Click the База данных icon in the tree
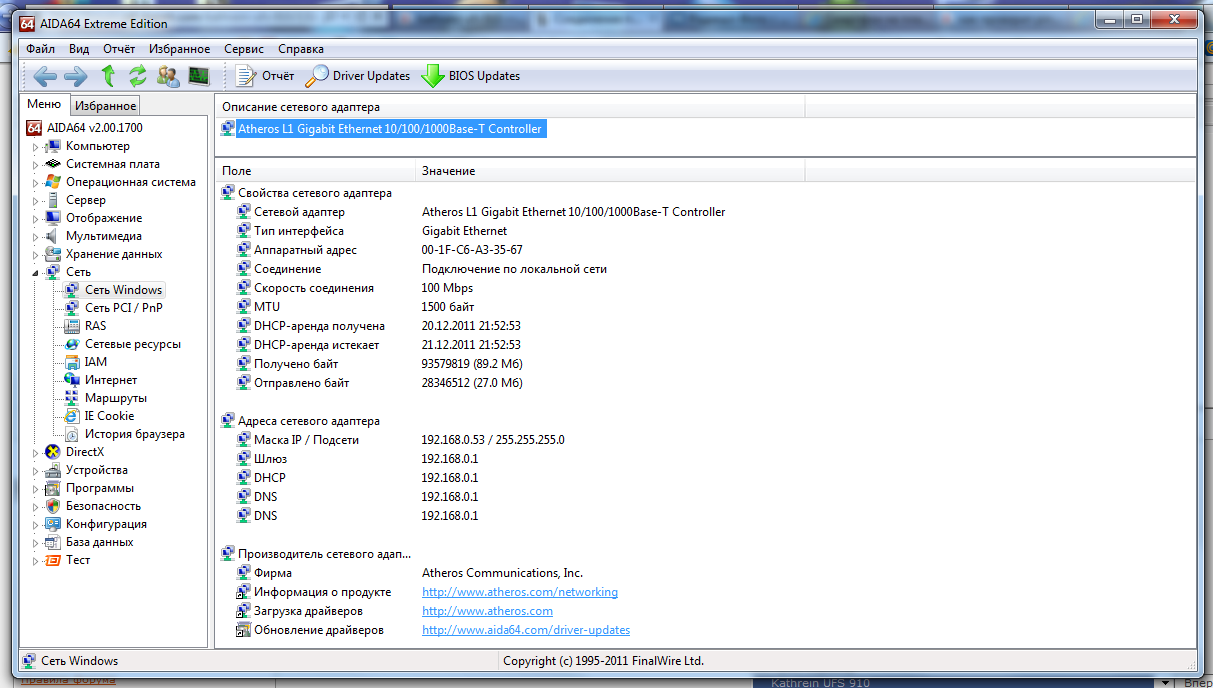The width and height of the screenshot is (1213, 688). point(53,542)
